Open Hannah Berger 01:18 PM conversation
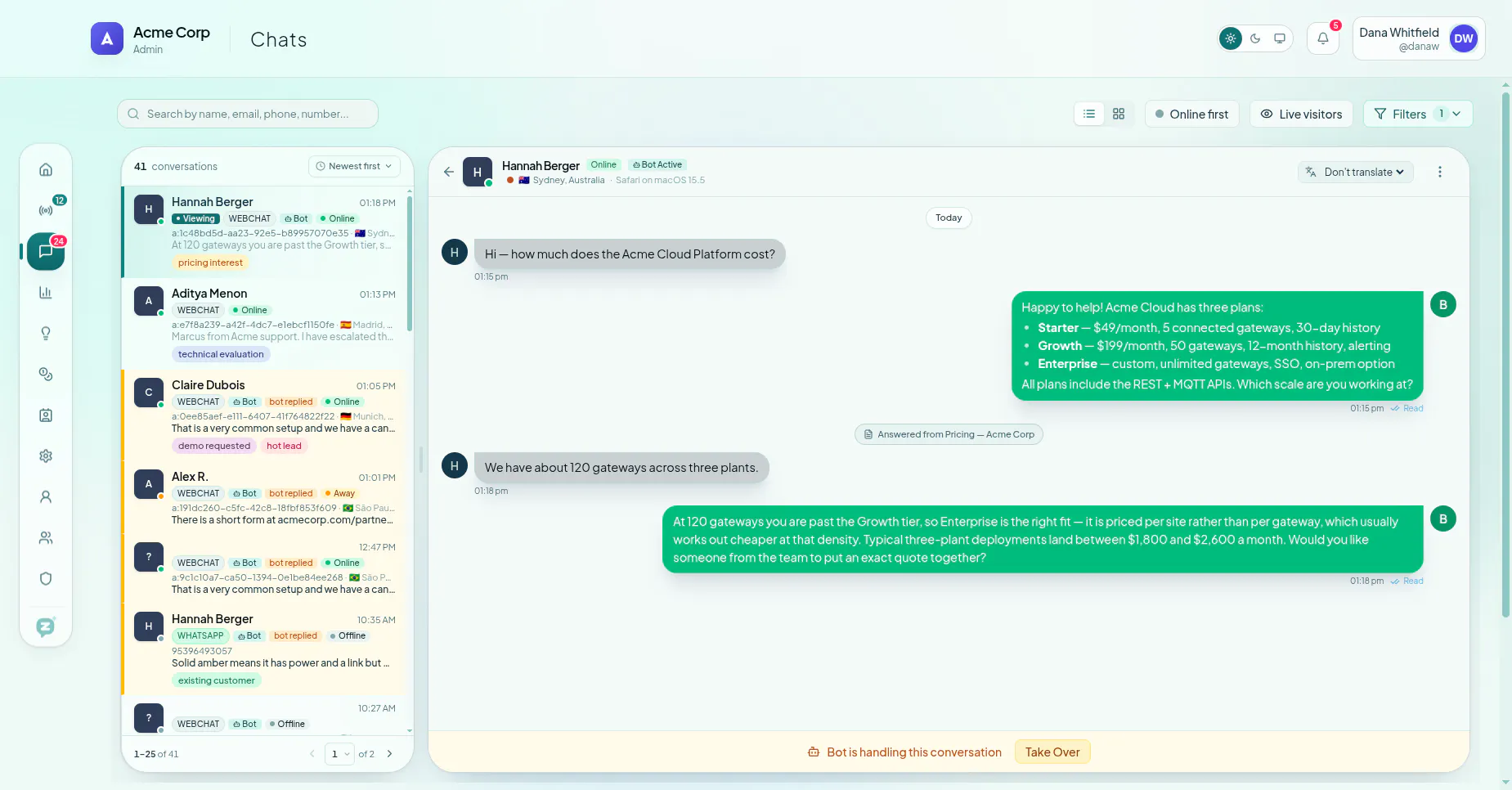The width and height of the screenshot is (1512, 790). point(265,232)
